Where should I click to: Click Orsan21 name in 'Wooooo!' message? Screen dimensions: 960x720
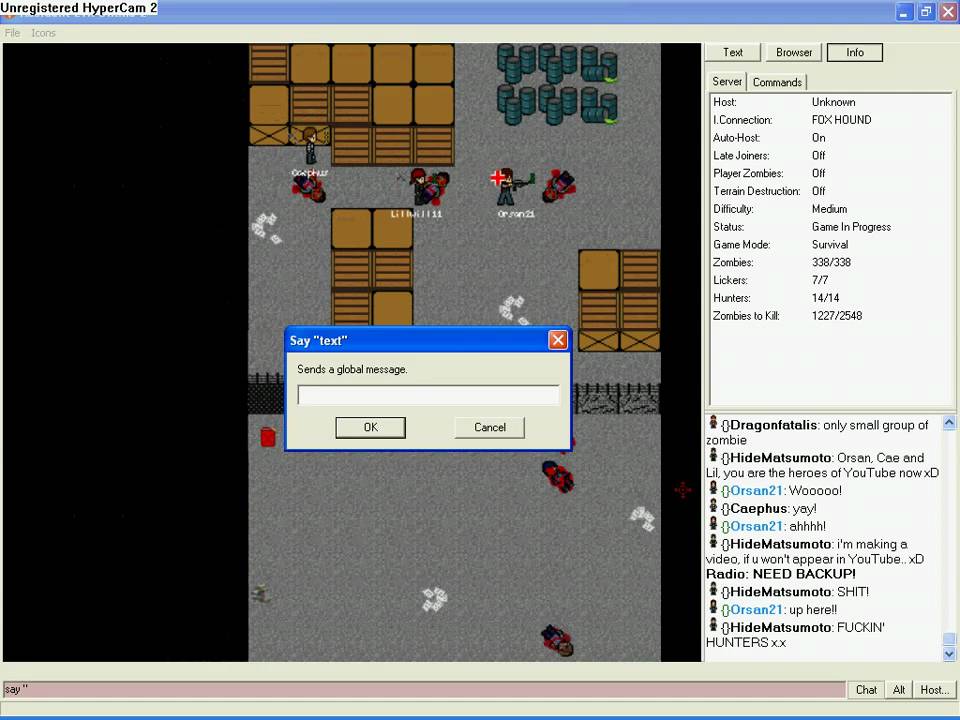pos(756,490)
